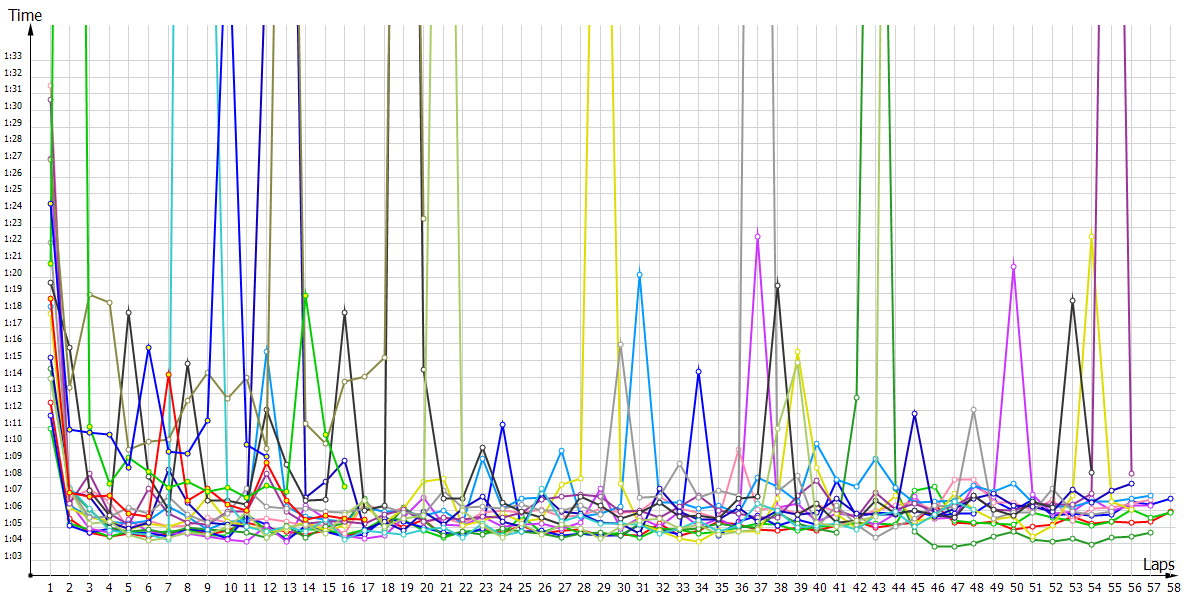Click the light blue peak at lap 31
This screenshot has width=1200, height=600.
(639, 274)
